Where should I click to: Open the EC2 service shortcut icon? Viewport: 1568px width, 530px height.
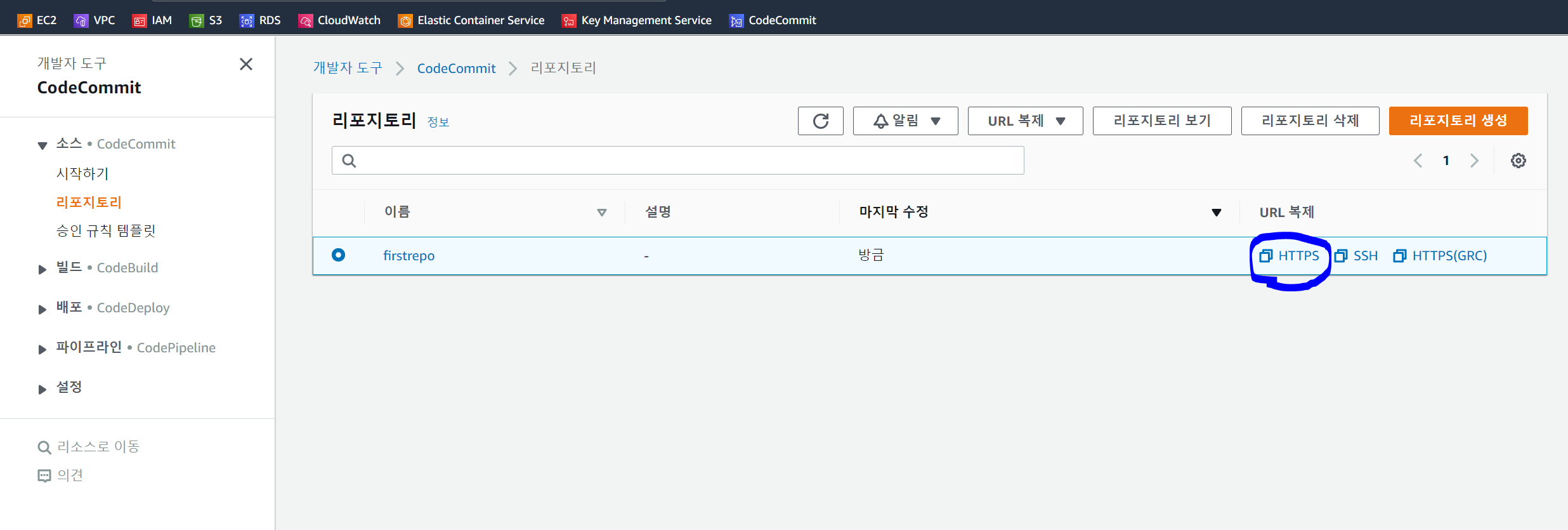pos(24,21)
